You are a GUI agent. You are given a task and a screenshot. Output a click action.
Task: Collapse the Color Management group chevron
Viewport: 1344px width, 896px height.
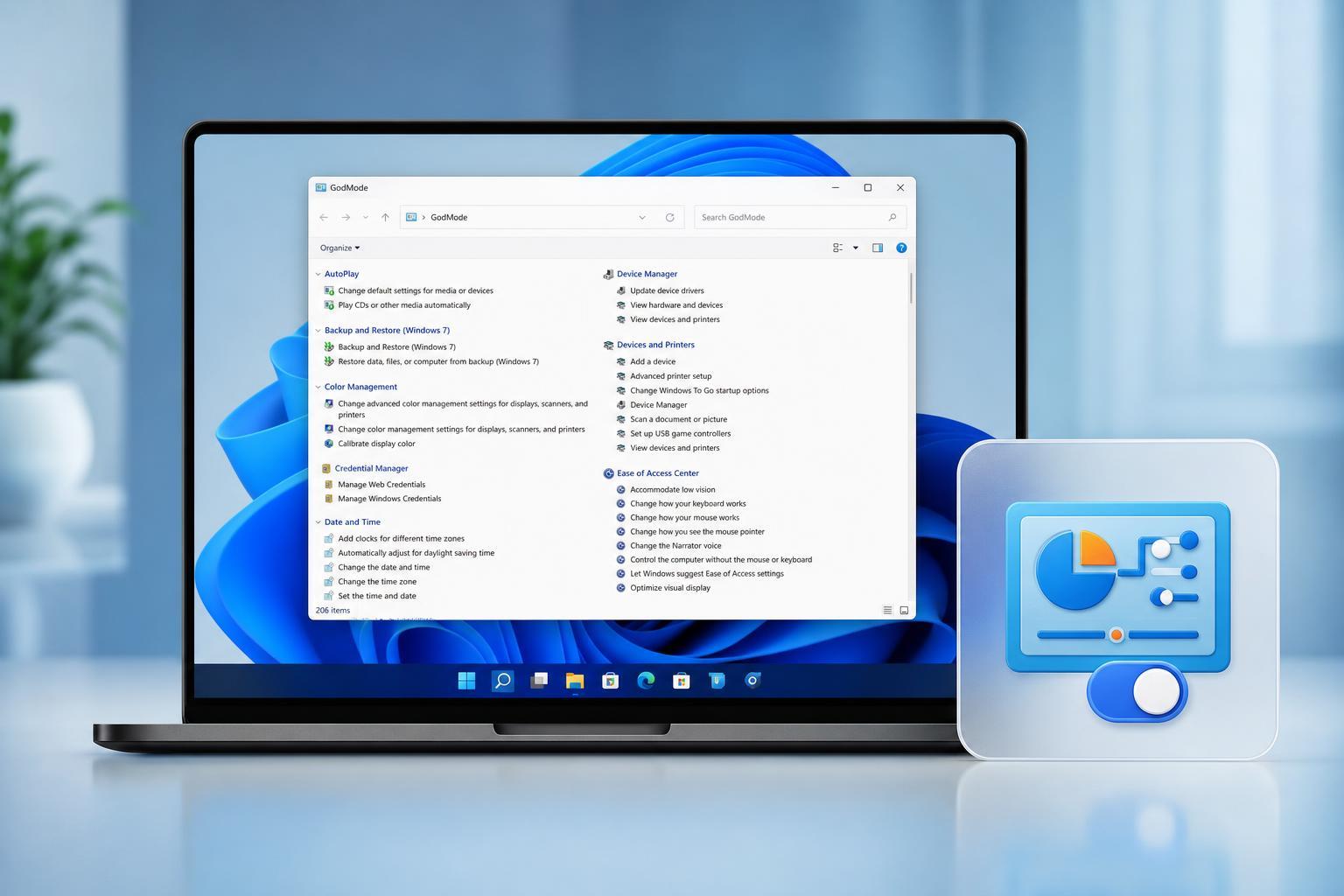click(x=318, y=387)
